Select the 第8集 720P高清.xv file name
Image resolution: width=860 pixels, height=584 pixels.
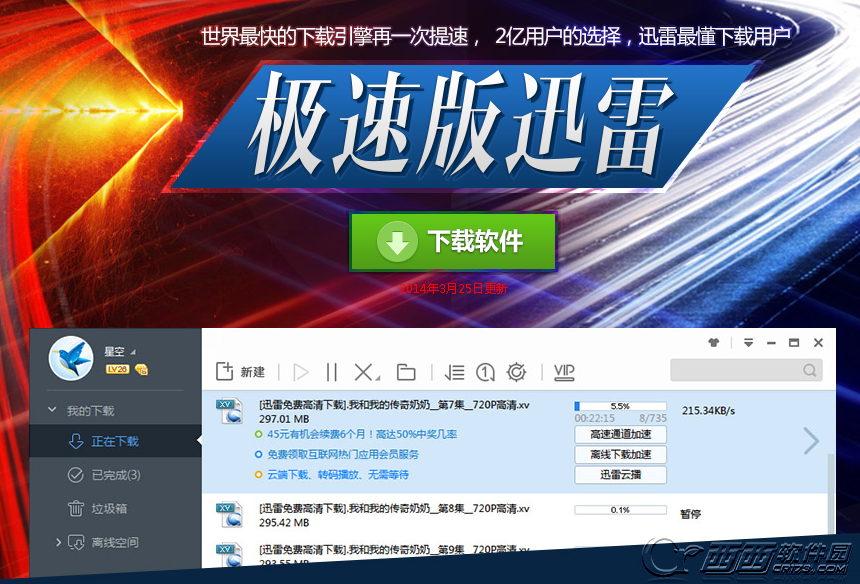pyautogui.click(x=394, y=508)
